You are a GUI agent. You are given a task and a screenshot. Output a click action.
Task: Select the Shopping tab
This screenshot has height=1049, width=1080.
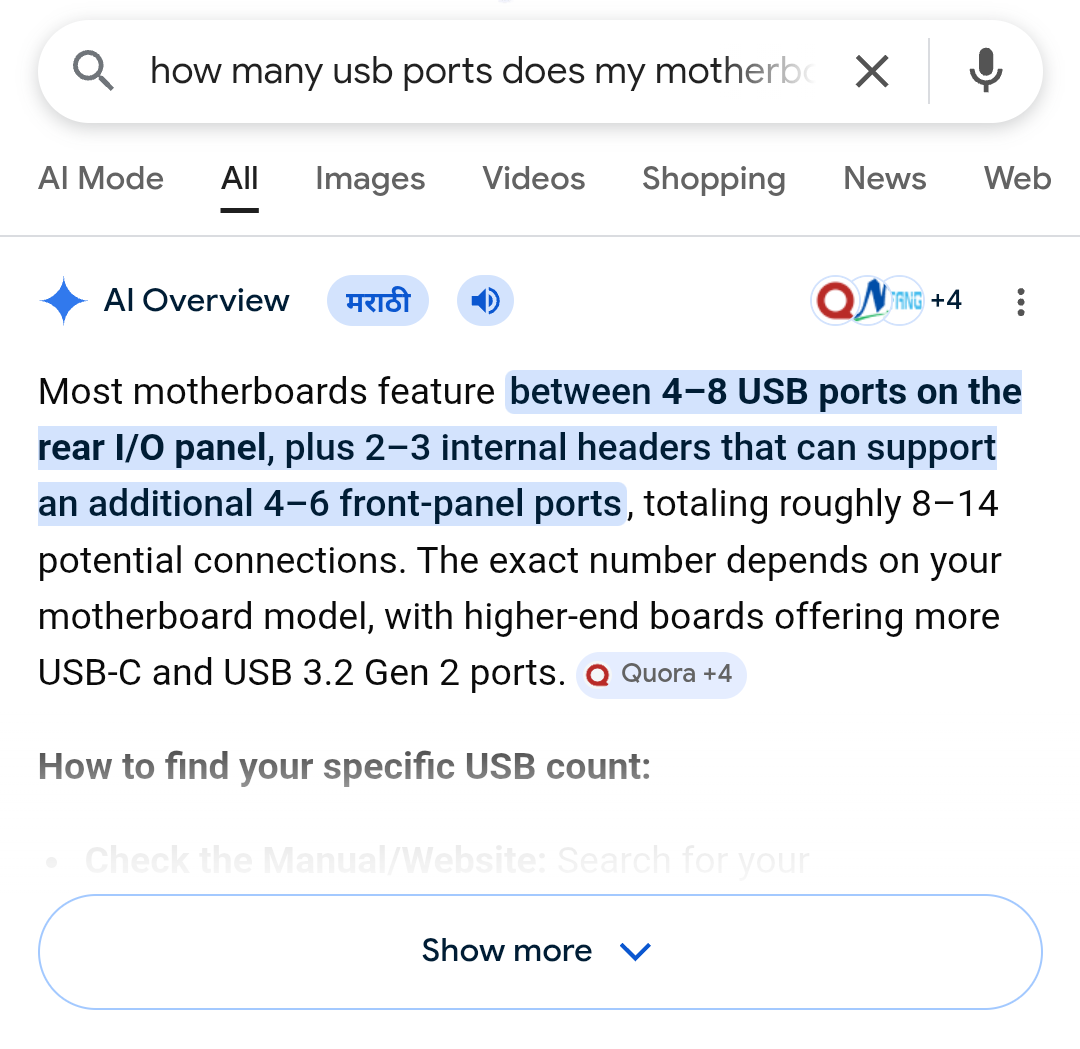point(712,180)
